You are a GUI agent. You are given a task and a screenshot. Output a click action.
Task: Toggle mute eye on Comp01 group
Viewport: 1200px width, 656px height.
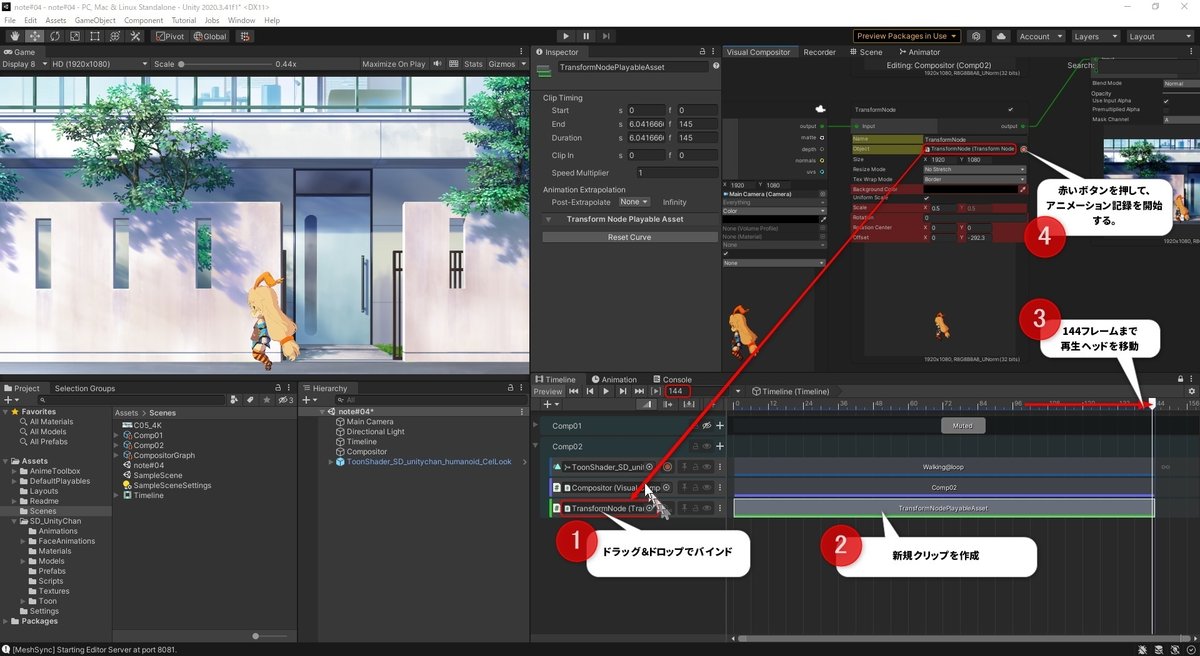pos(706,426)
